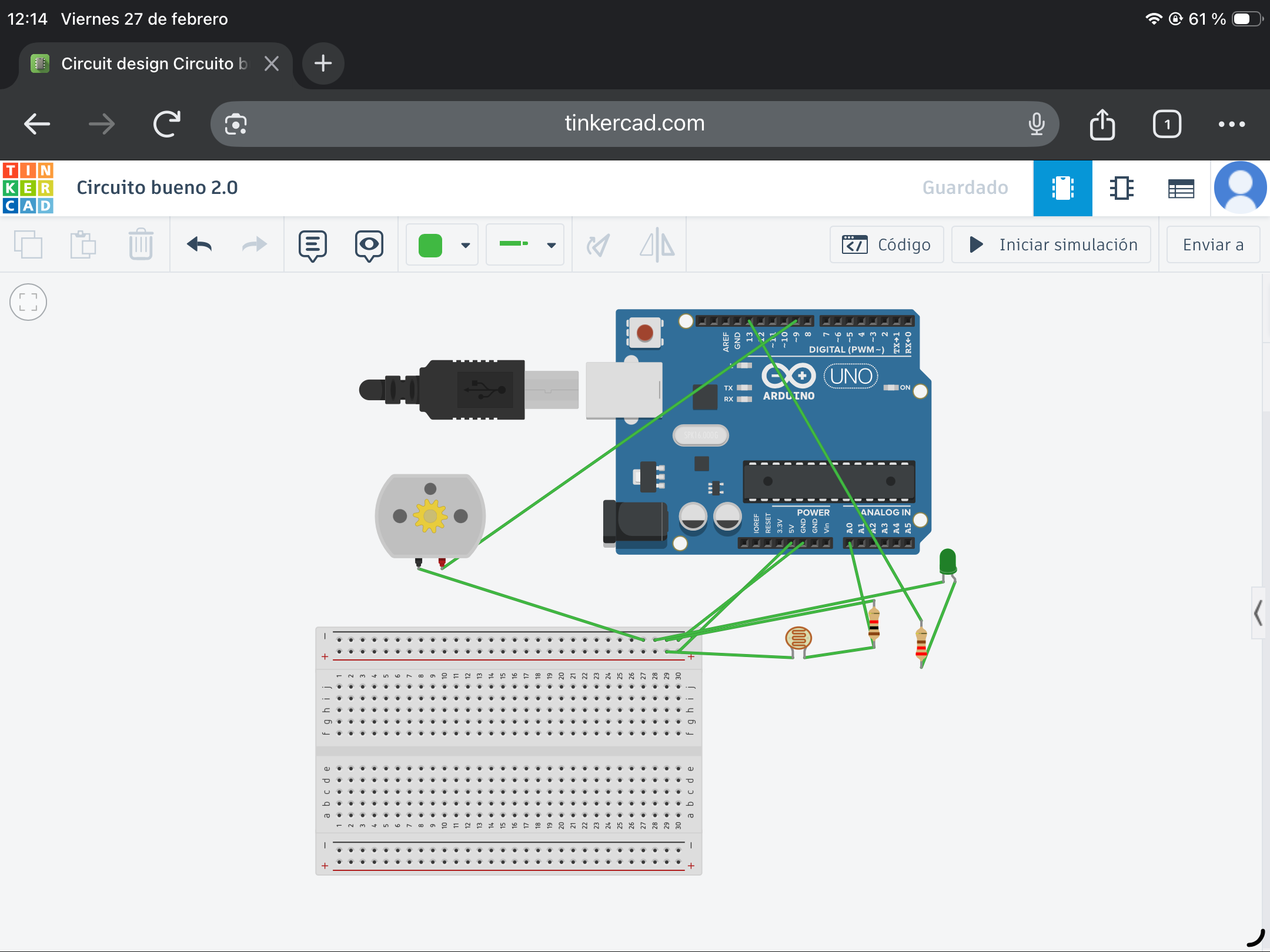Open the notes annotation tool
Screen dimensions: 1270x952
312,244
